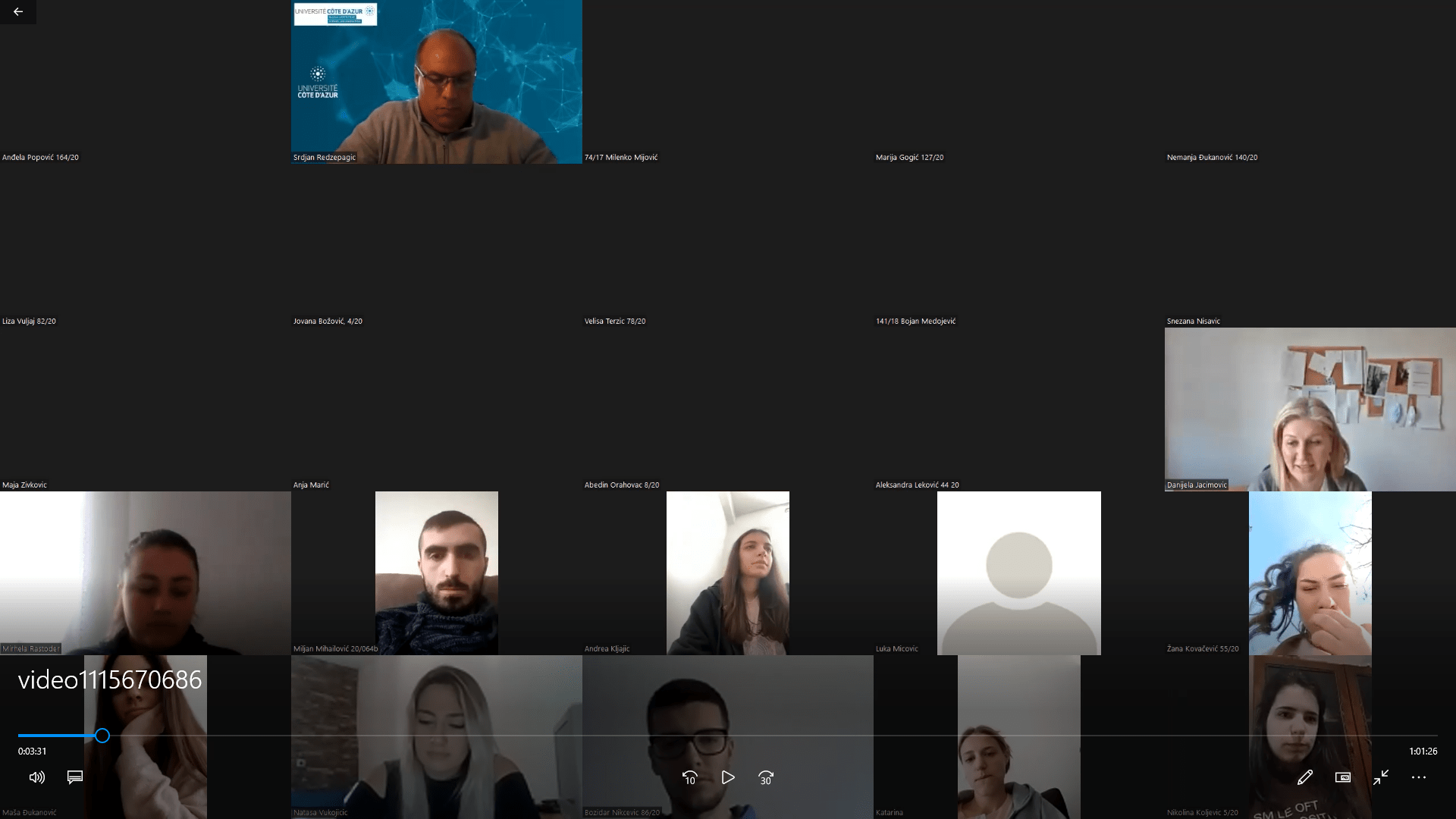The width and height of the screenshot is (1456, 819).
Task: Click the total duration 1:01:26
Action: point(1423,752)
